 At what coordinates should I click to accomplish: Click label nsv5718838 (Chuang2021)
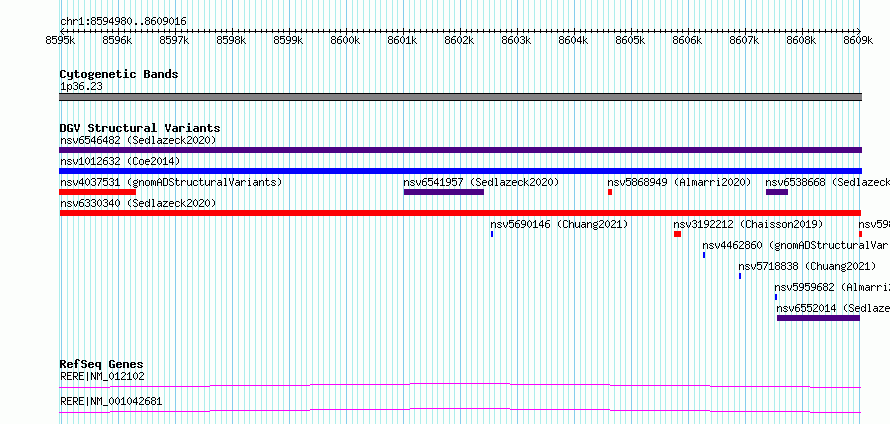tap(808, 266)
